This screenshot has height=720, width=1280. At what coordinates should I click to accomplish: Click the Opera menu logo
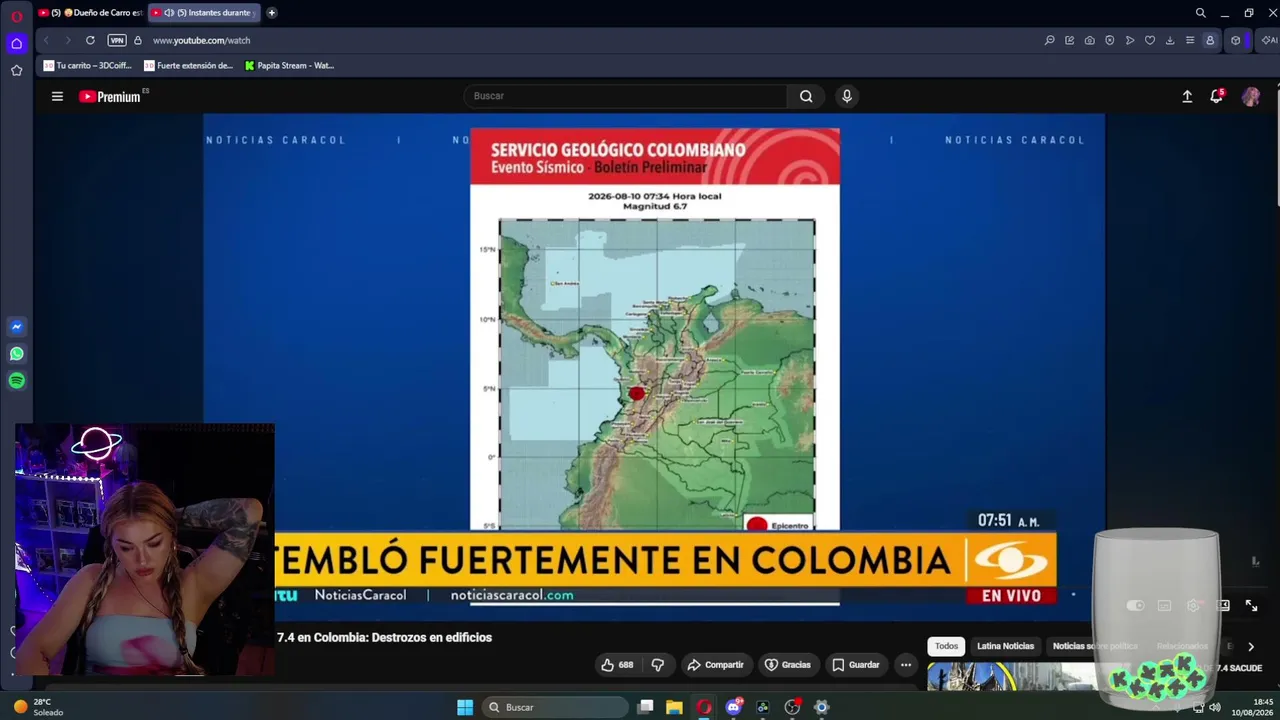coord(16,15)
